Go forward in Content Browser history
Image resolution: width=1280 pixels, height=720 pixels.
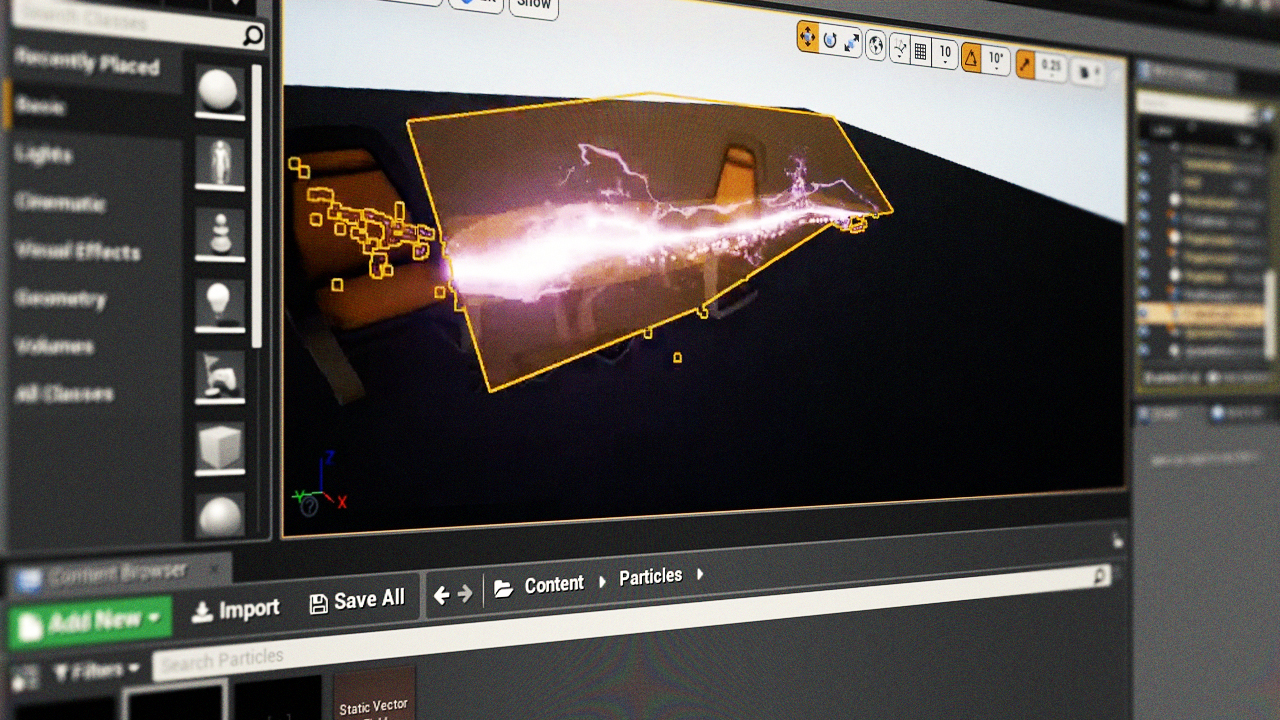pyautogui.click(x=464, y=594)
